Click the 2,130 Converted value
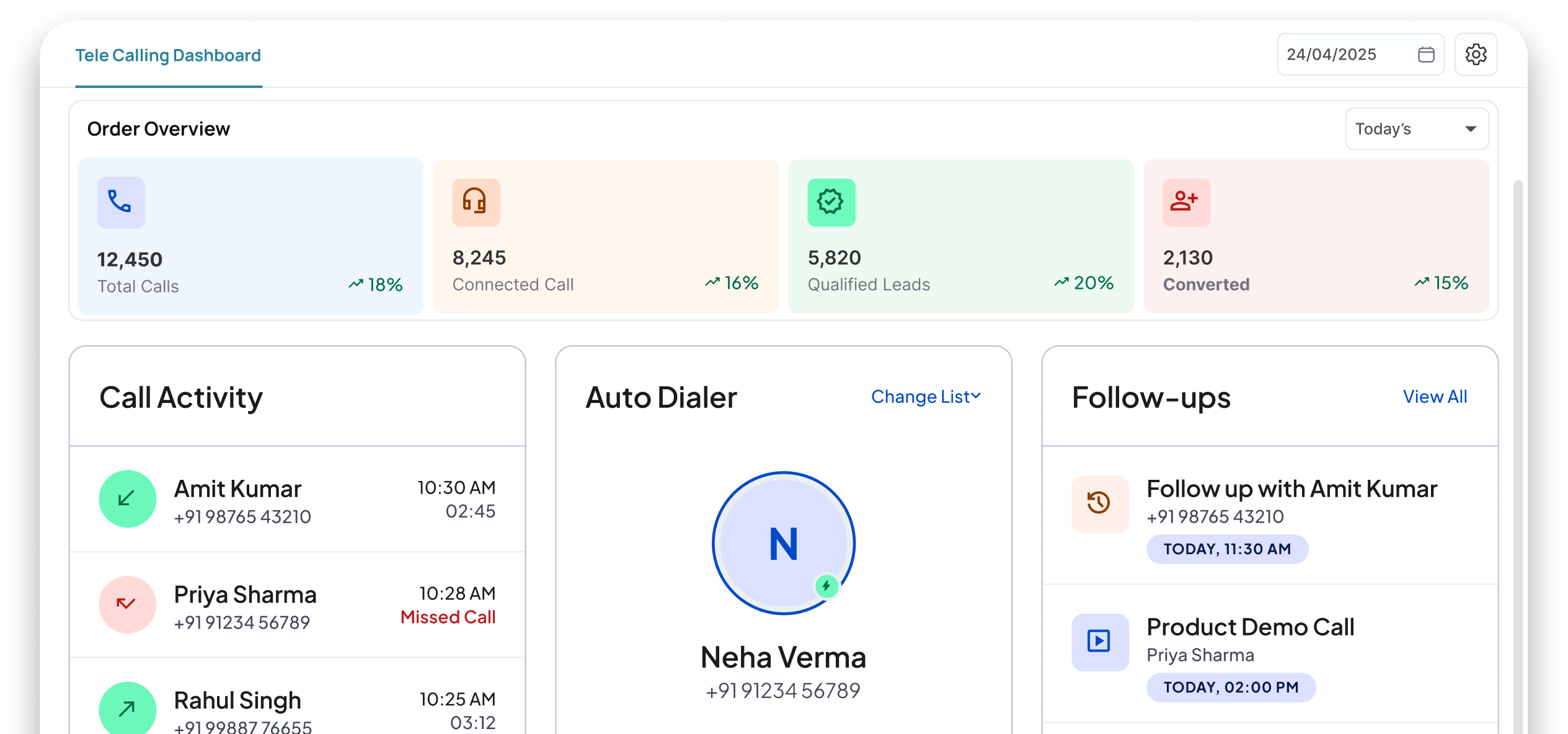 pos(1188,258)
